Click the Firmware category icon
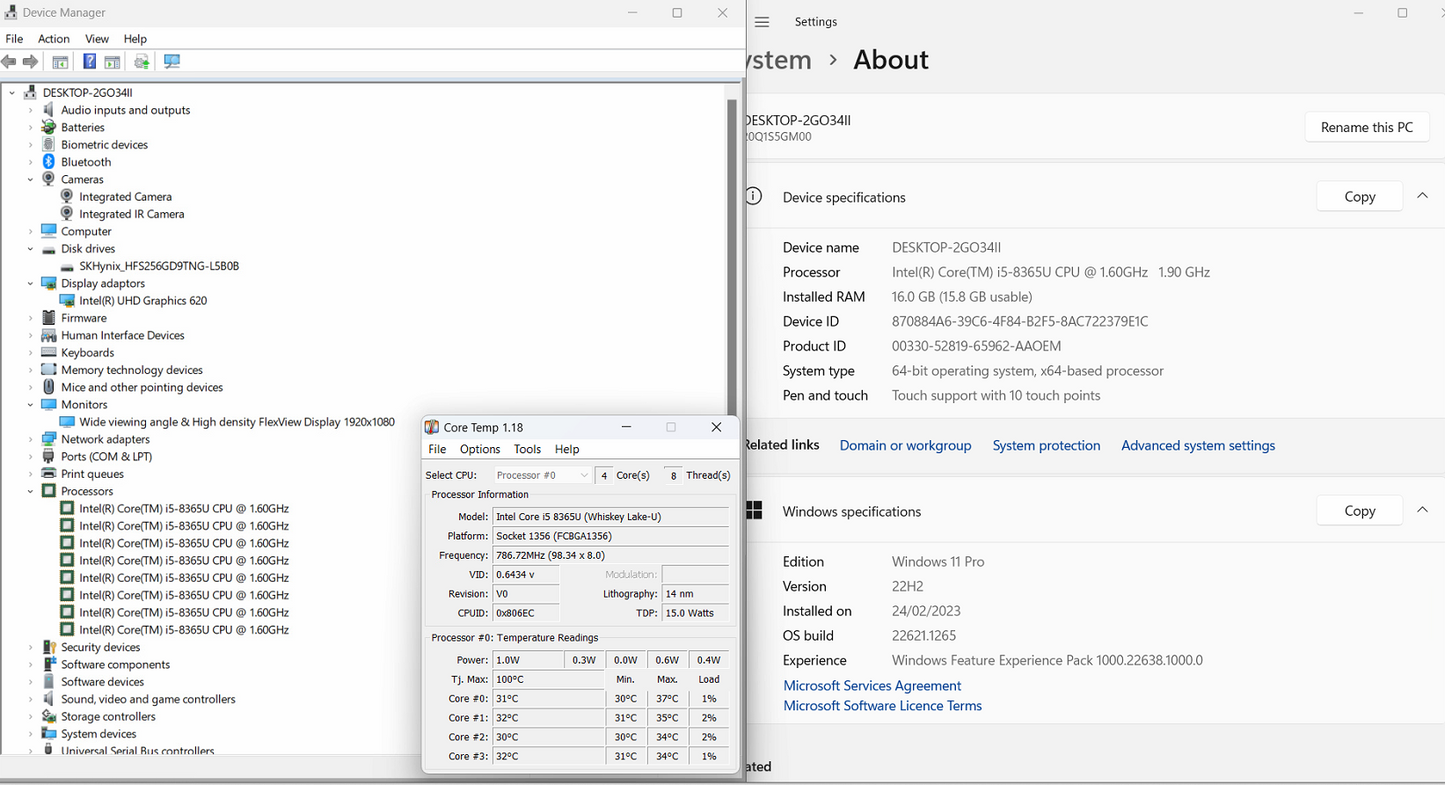 pyautogui.click(x=48, y=318)
